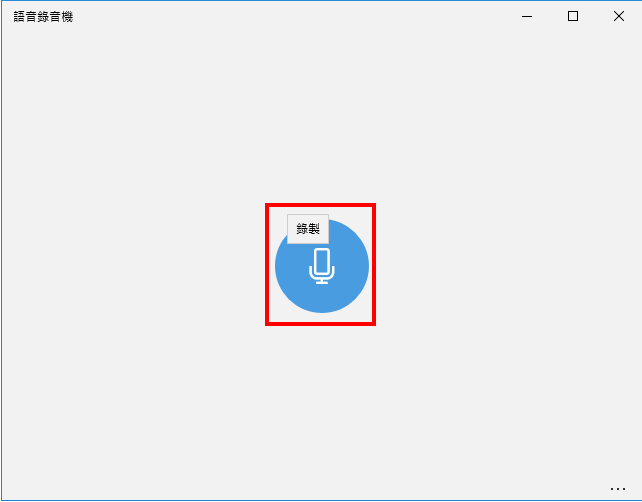Click the dash icon in title bar
The image size is (642, 502).
[527, 17]
